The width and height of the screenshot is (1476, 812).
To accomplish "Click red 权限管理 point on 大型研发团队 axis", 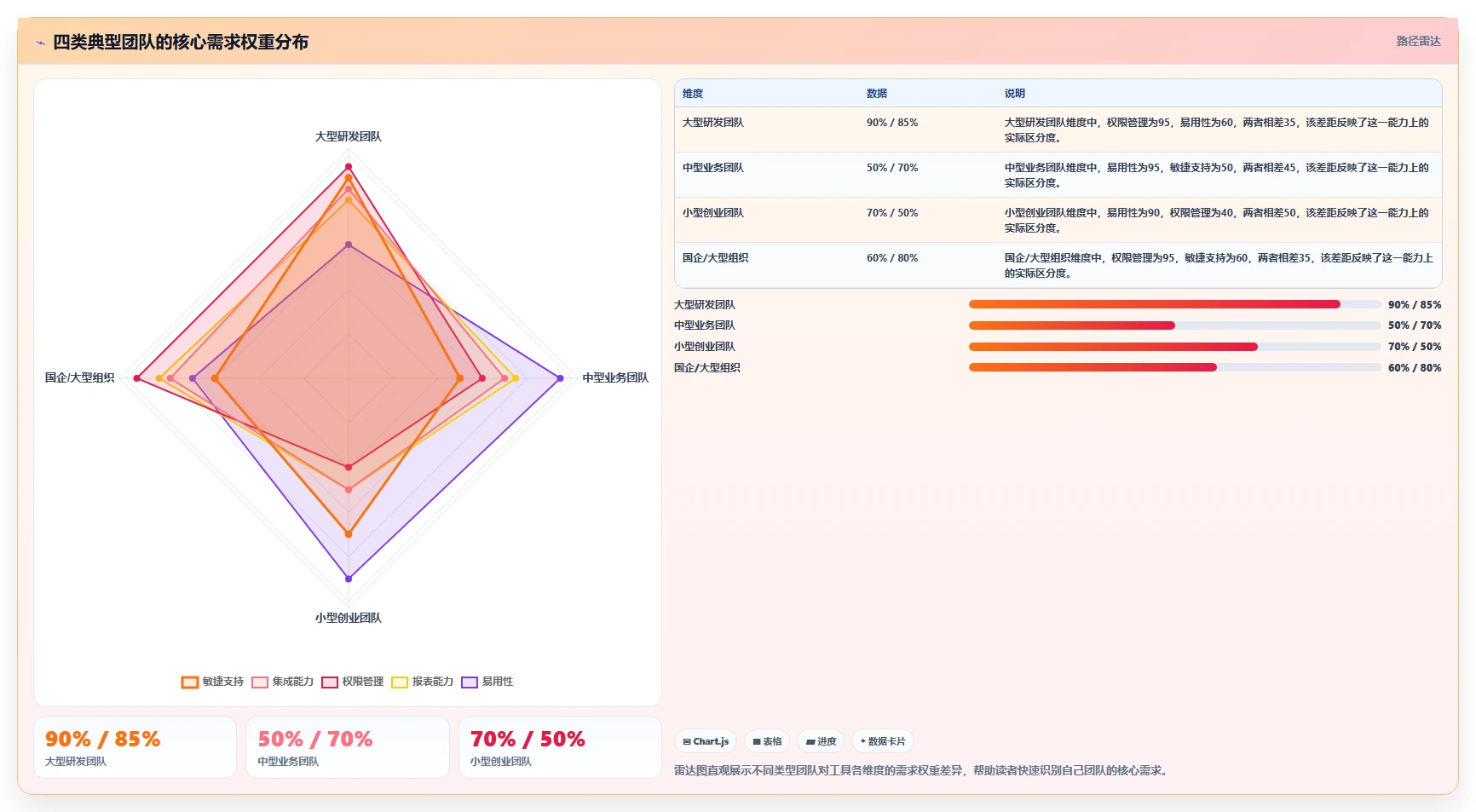I will pyautogui.click(x=349, y=166).
